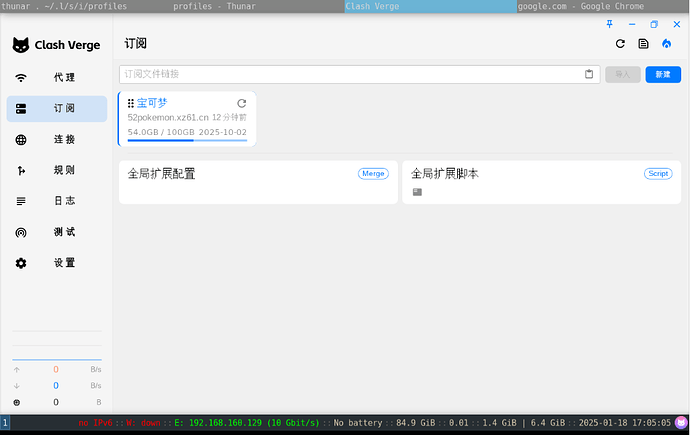This screenshot has height=435, width=690.
Task: Open the 全局扩展配置 card
Action: tap(258, 182)
